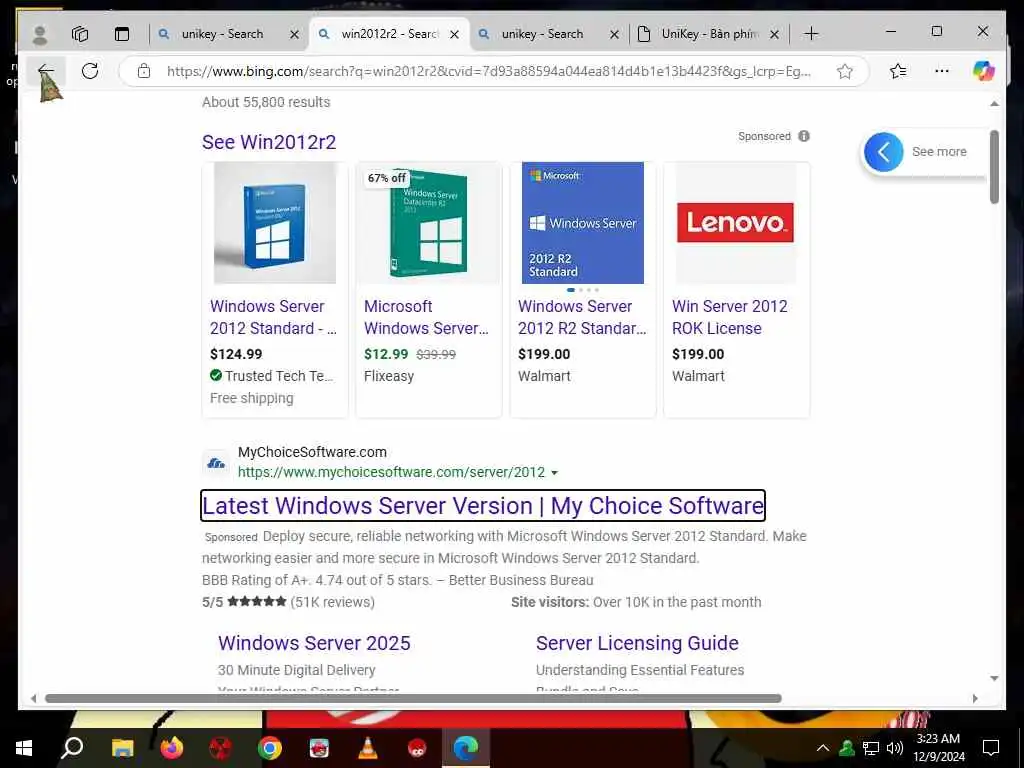Click Windows Server 2012 R2 Standard image
Viewport: 1024px width, 768px height.
pos(583,223)
